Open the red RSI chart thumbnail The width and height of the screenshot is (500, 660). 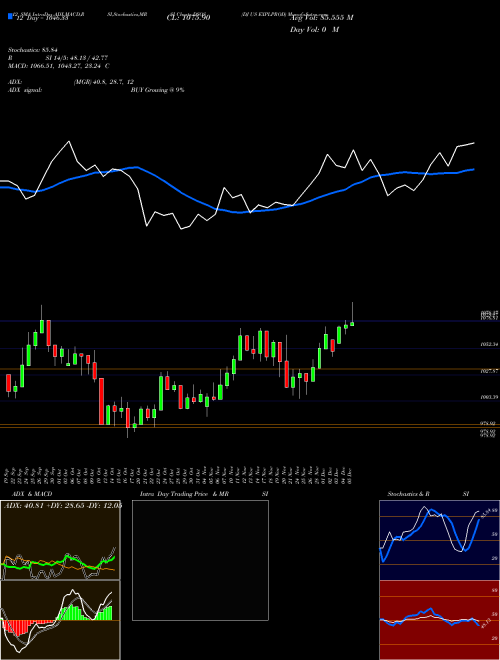pyautogui.click(x=439, y=620)
